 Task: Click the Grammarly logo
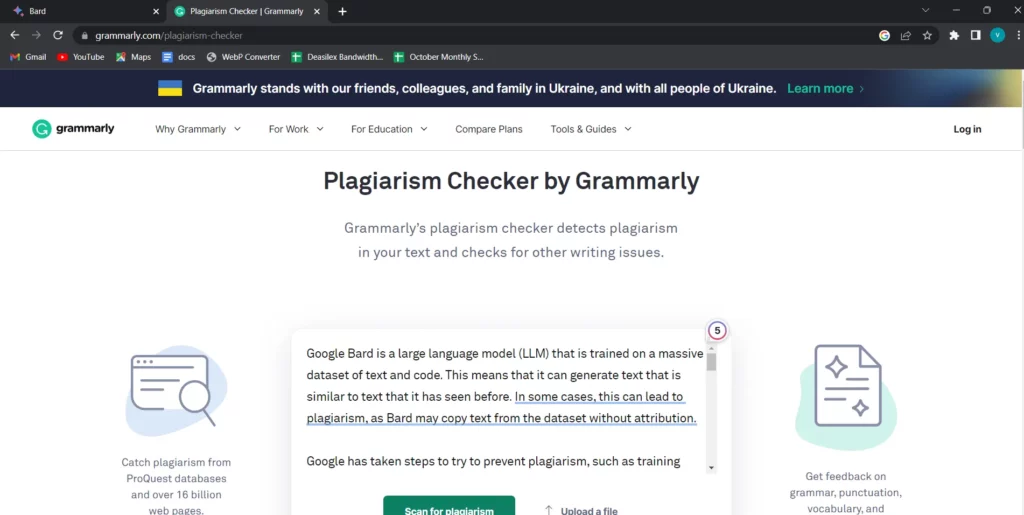73,129
